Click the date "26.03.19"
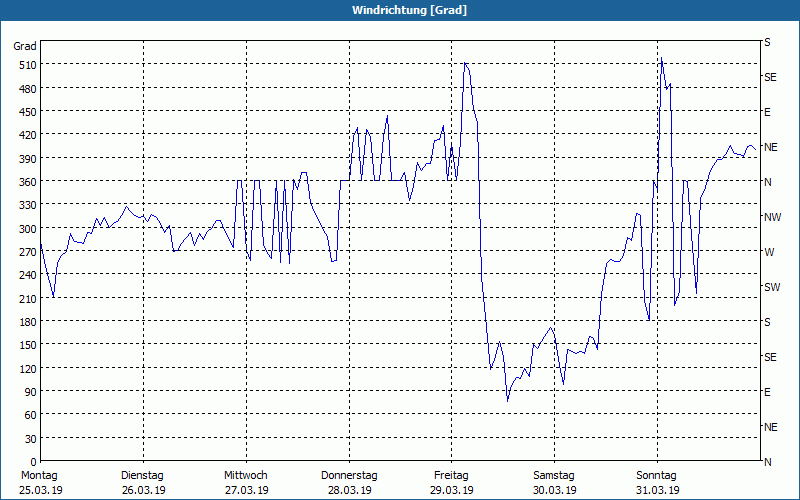Screen dimensions: 800x500 click(143, 491)
